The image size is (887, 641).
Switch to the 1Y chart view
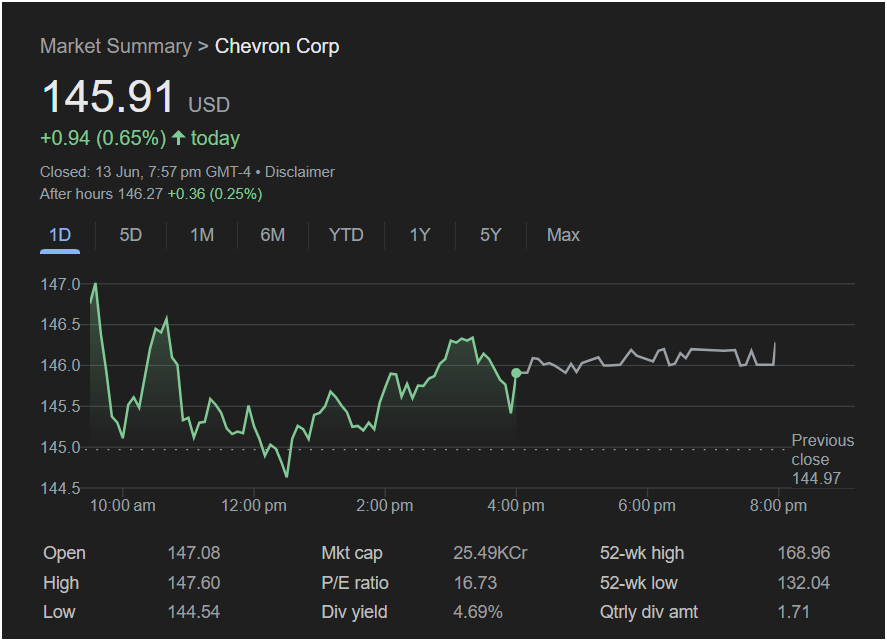click(x=420, y=235)
